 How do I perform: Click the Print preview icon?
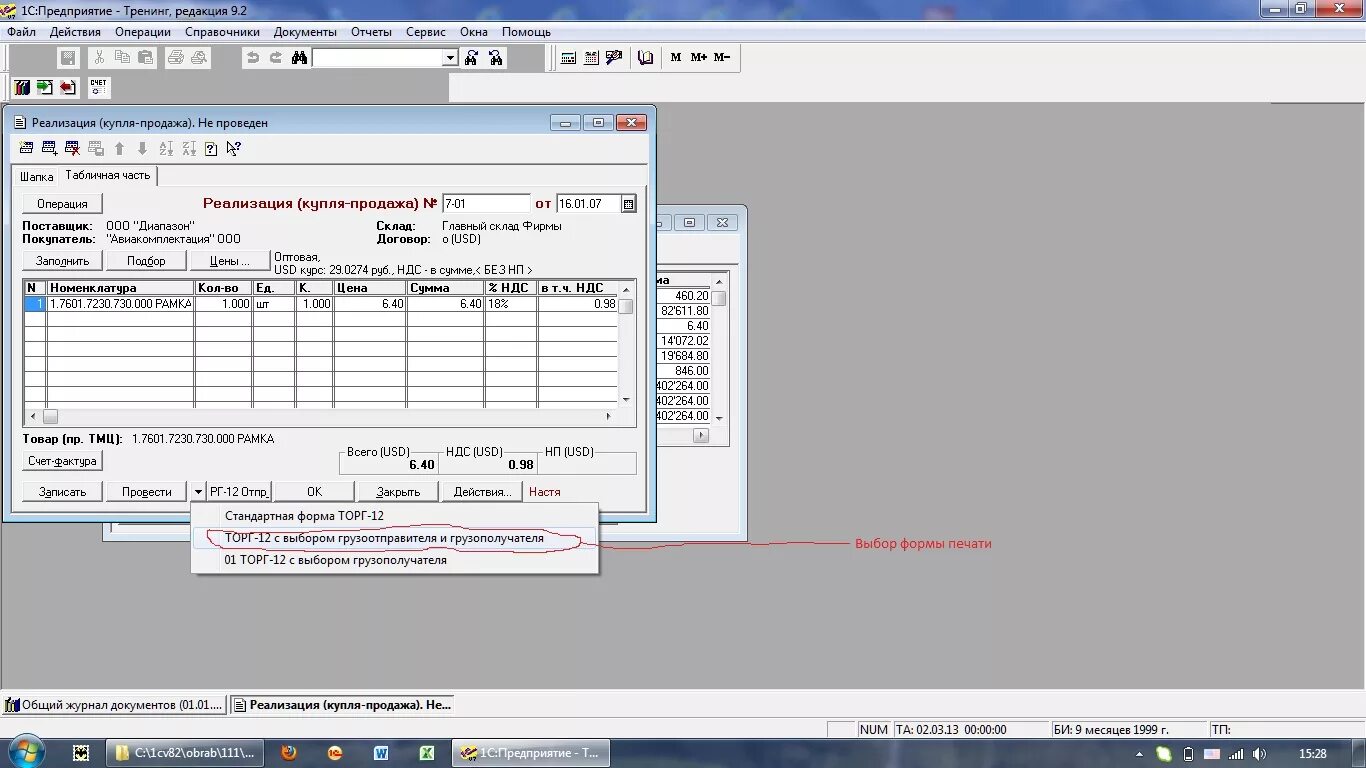tap(199, 58)
